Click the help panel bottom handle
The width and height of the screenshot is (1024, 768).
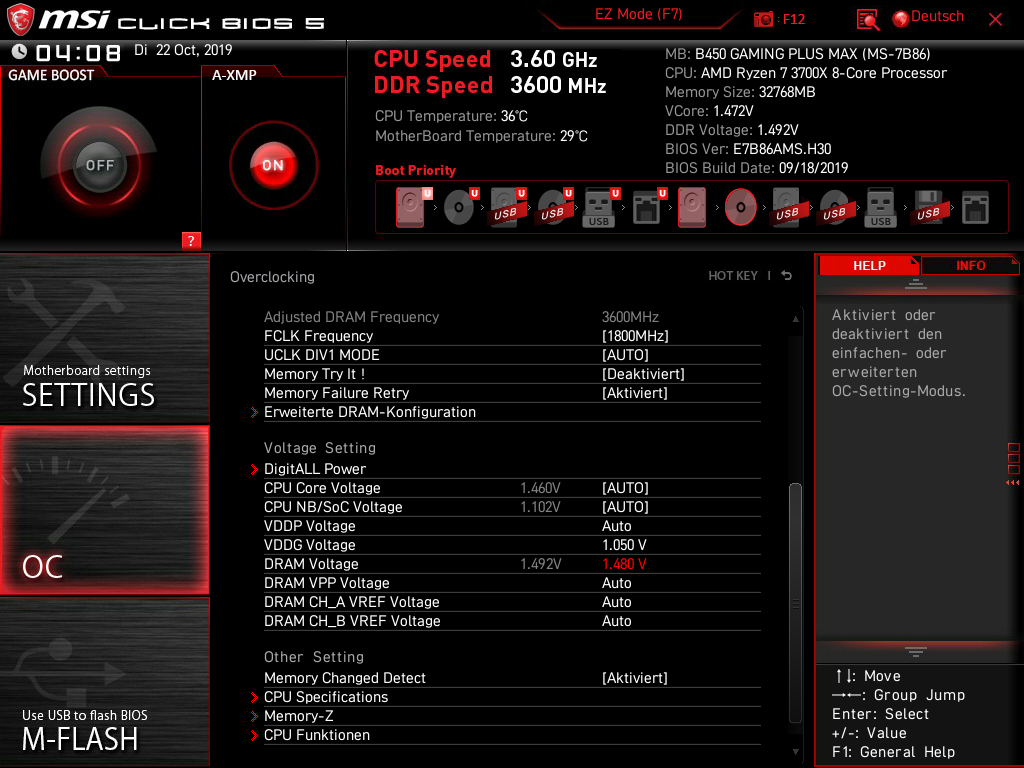[916, 652]
